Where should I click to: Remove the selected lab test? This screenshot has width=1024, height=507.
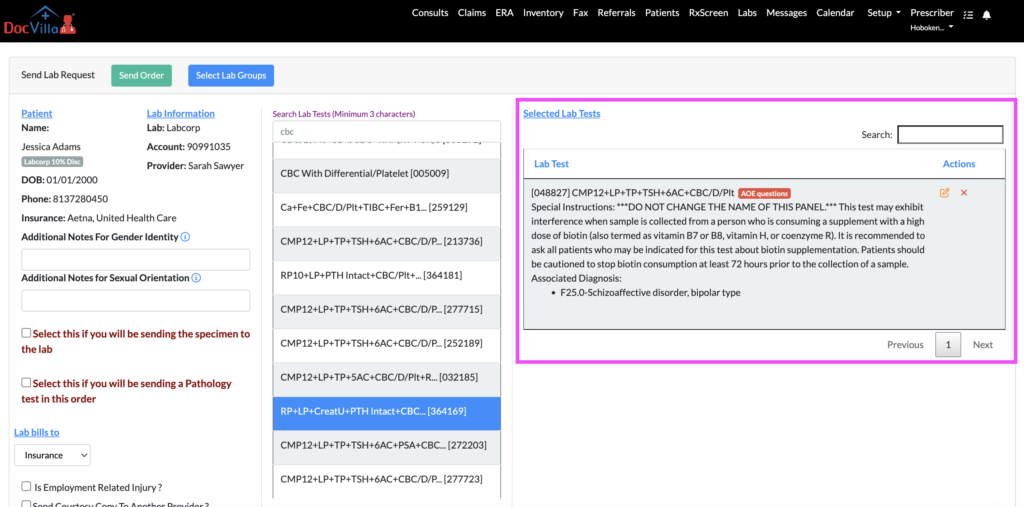point(964,192)
